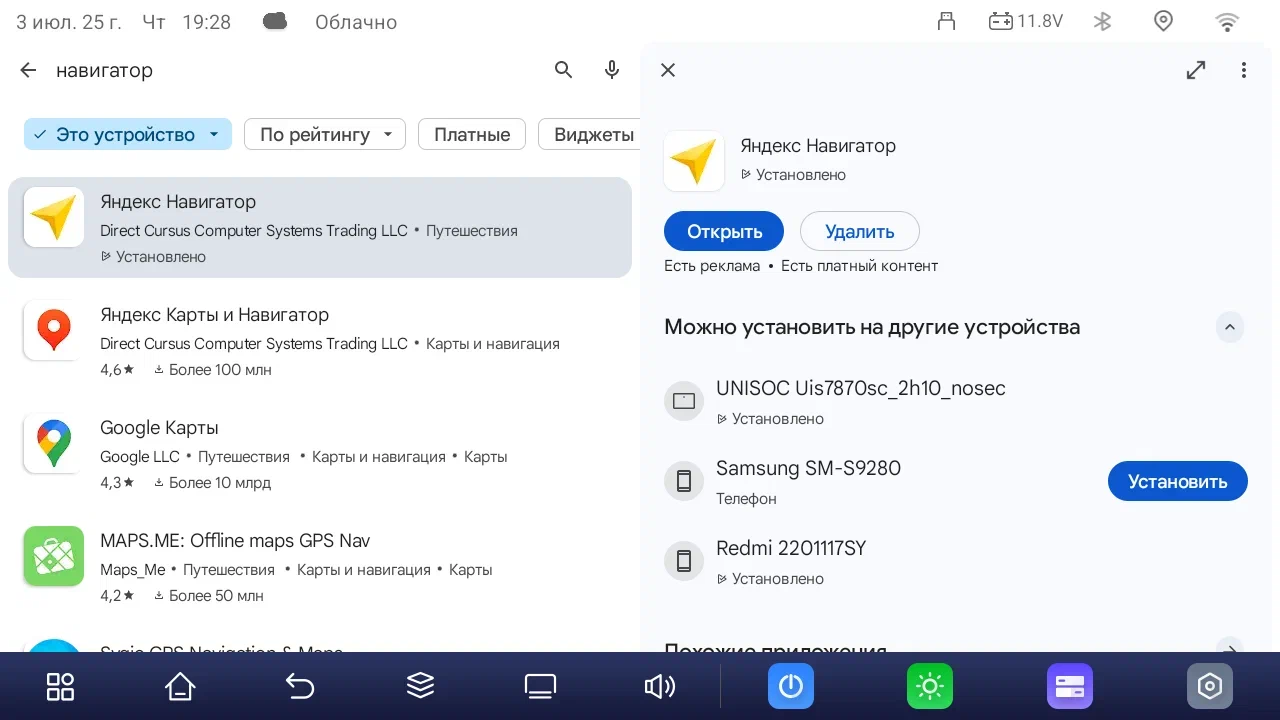Open the gray hexagon settings icon
Viewport: 1280px width, 720px height.
pos(1210,686)
